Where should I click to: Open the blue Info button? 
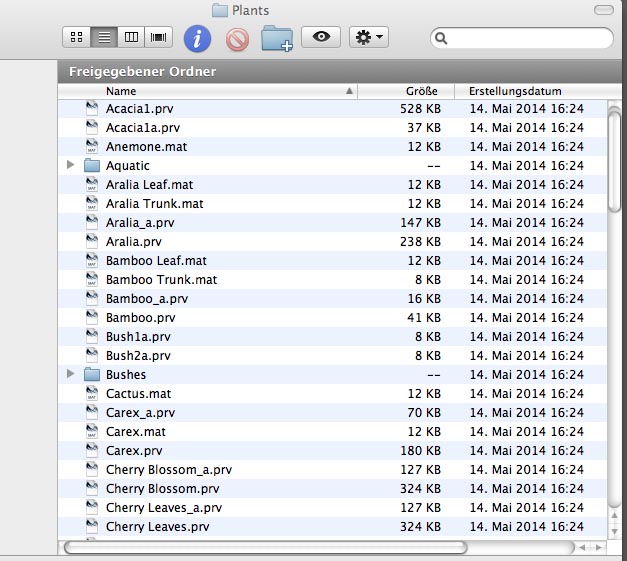coord(197,39)
